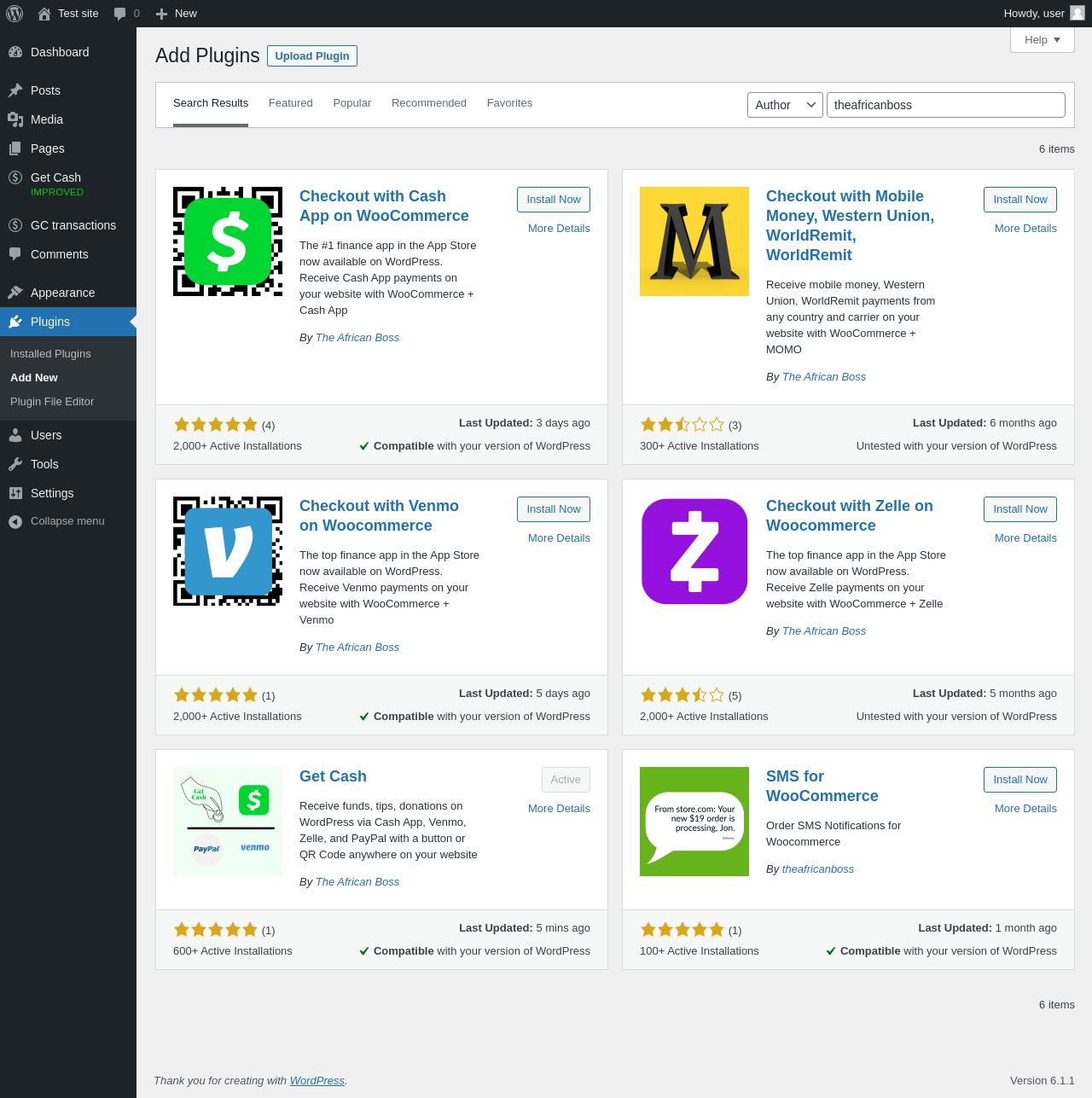Install Checkout with Zelle plugin
This screenshot has width=1092, height=1098.
click(x=1020, y=509)
